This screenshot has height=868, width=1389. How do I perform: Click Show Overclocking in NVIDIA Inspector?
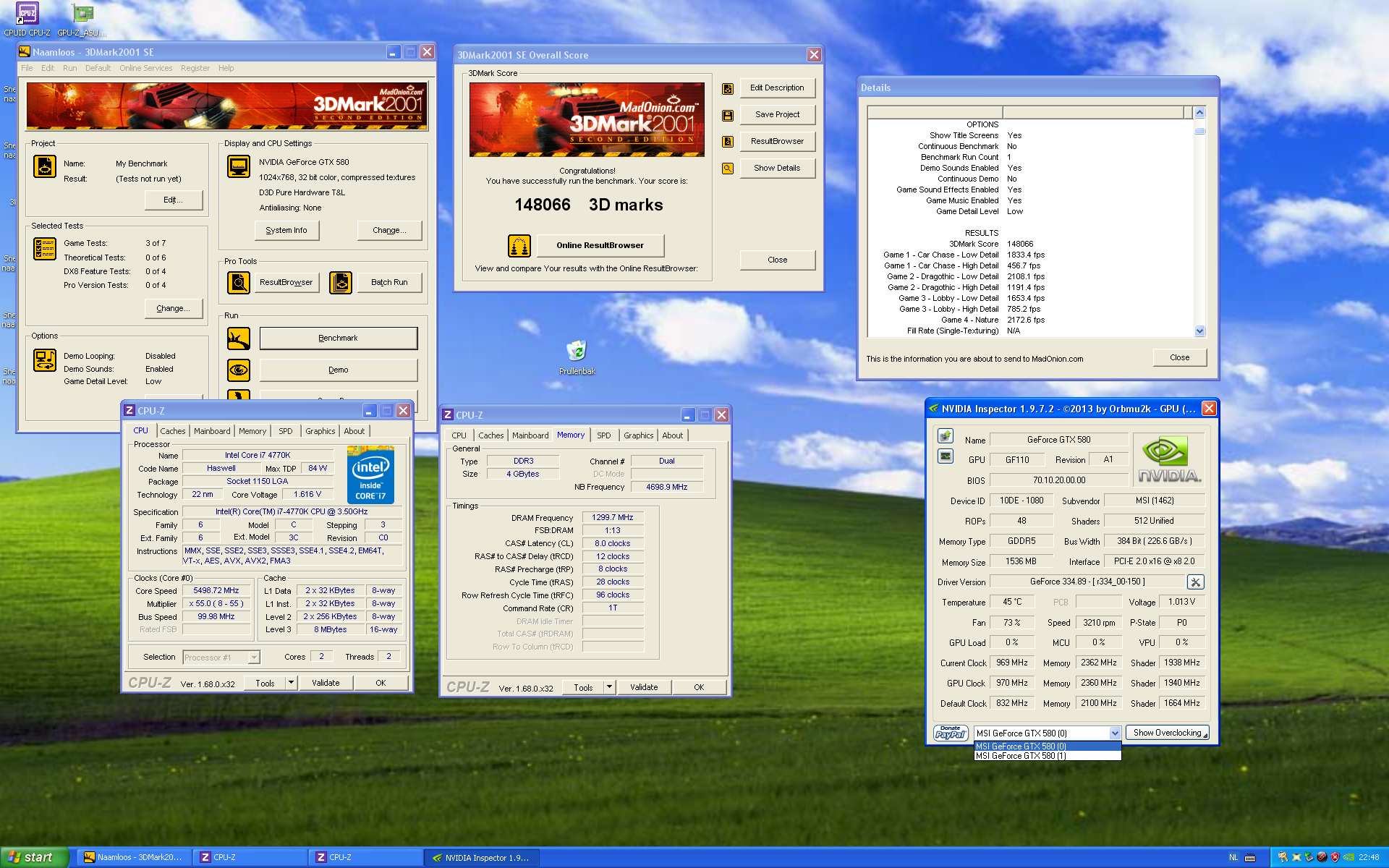[1168, 733]
